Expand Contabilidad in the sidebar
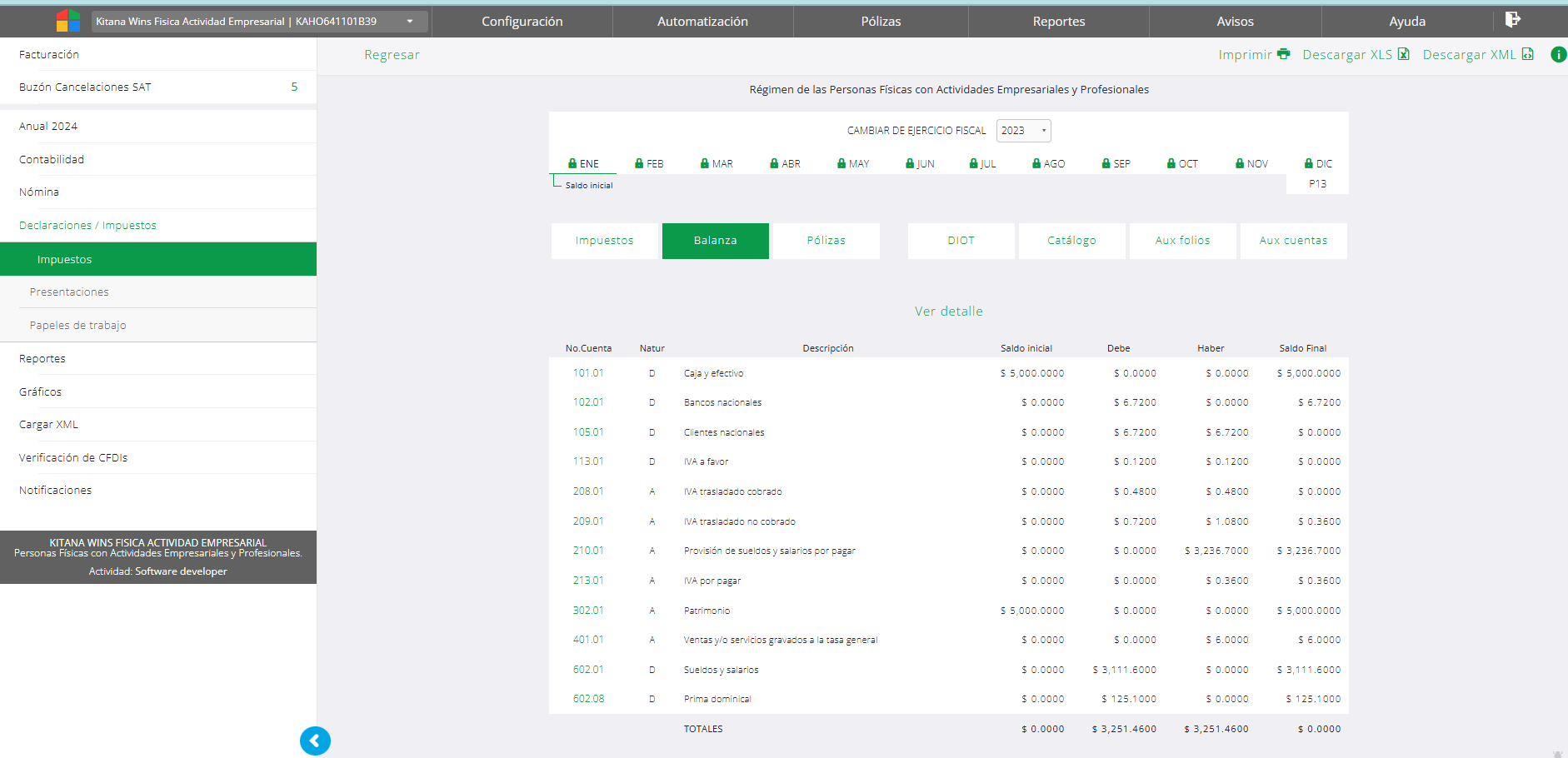The height and width of the screenshot is (758, 1568). (x=52, y=159)
